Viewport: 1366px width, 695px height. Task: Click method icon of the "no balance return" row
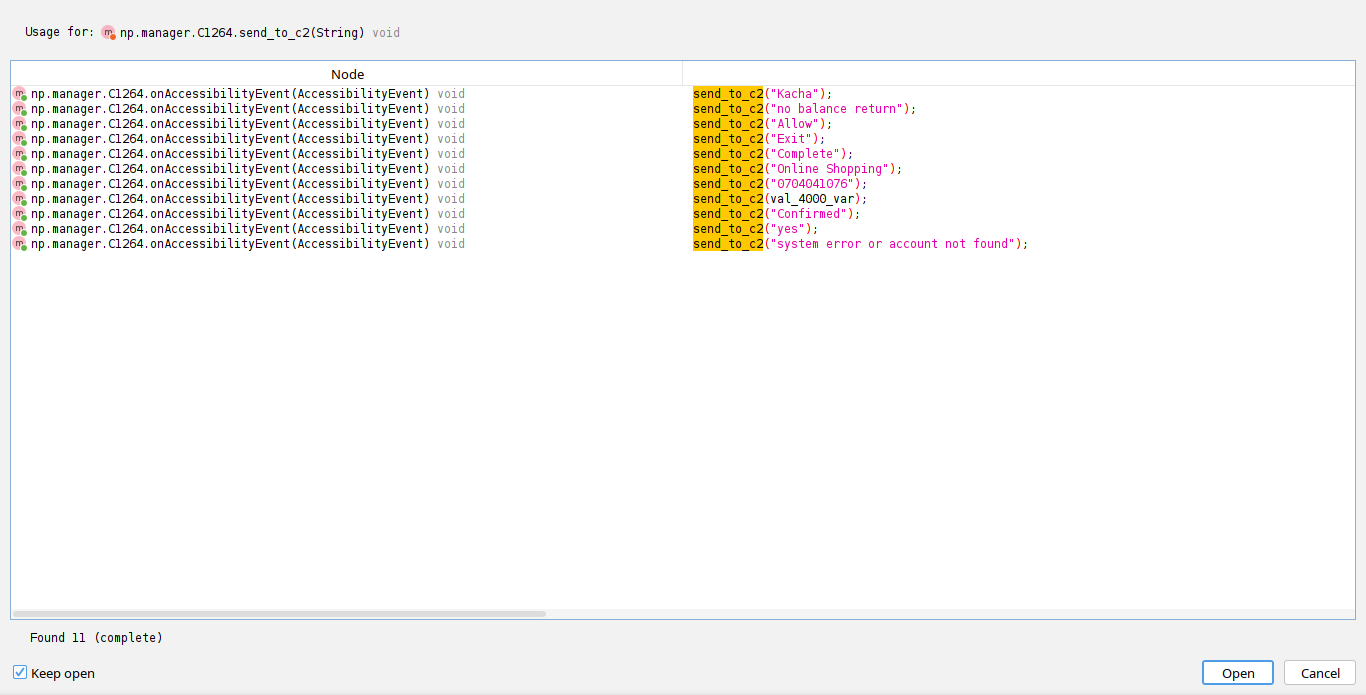pyautogui.click(x=19, y=109)
